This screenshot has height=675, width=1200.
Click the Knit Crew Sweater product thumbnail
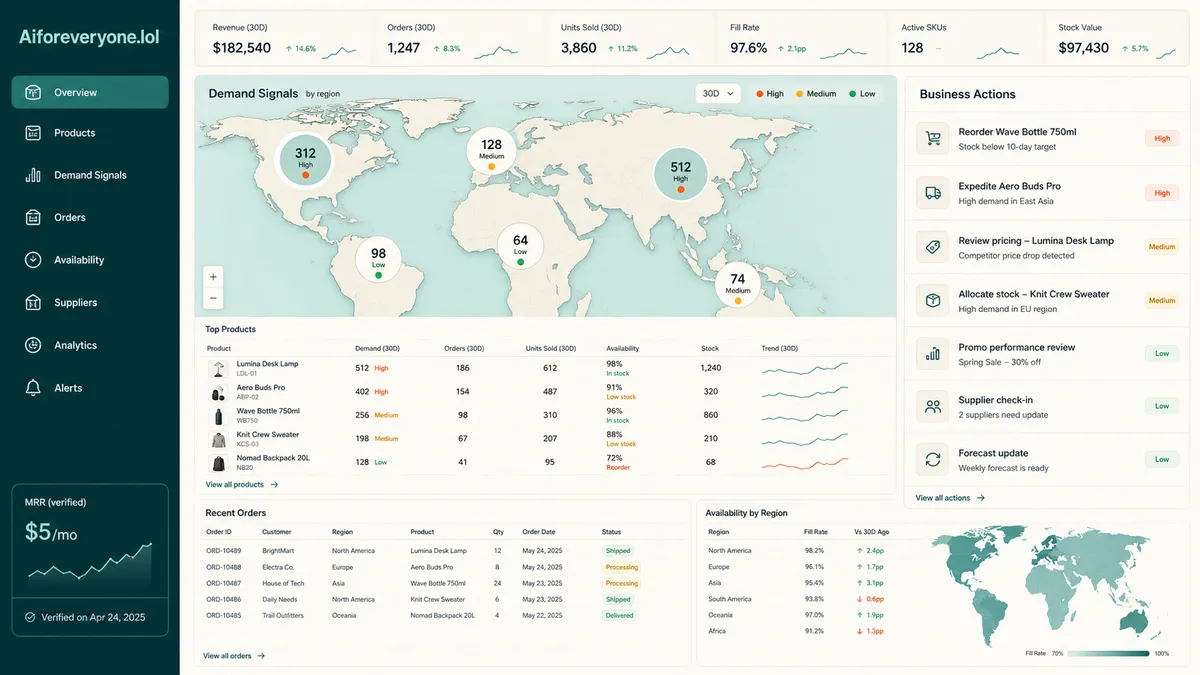tap(218, 439)
